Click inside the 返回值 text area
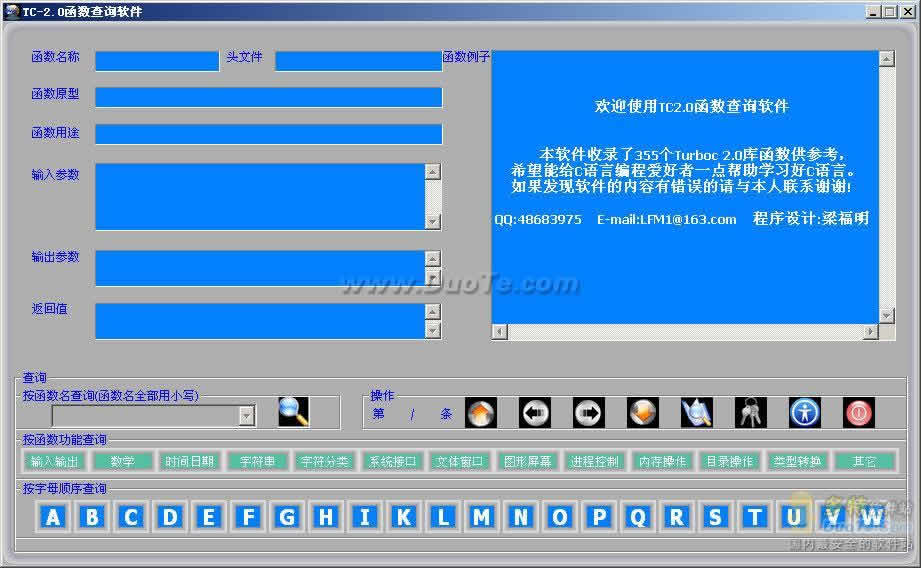The image size is (921, 568). coord(260,321)
